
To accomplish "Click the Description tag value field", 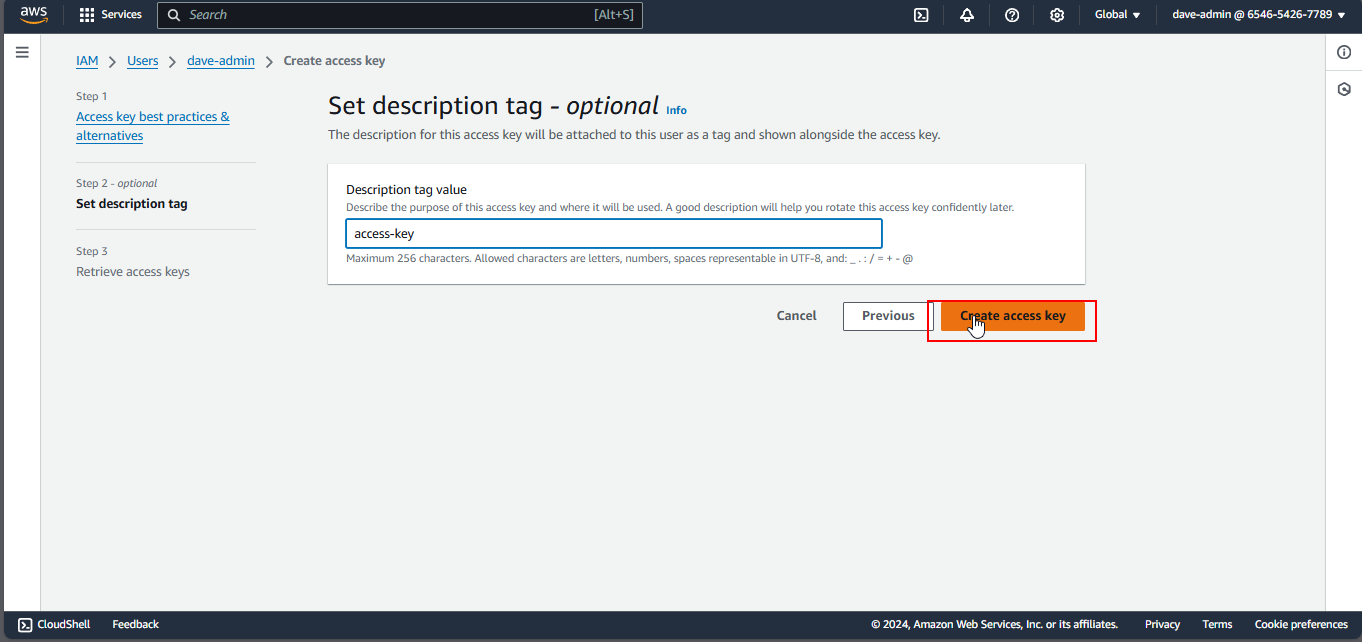I will click(x=613, y=234).
